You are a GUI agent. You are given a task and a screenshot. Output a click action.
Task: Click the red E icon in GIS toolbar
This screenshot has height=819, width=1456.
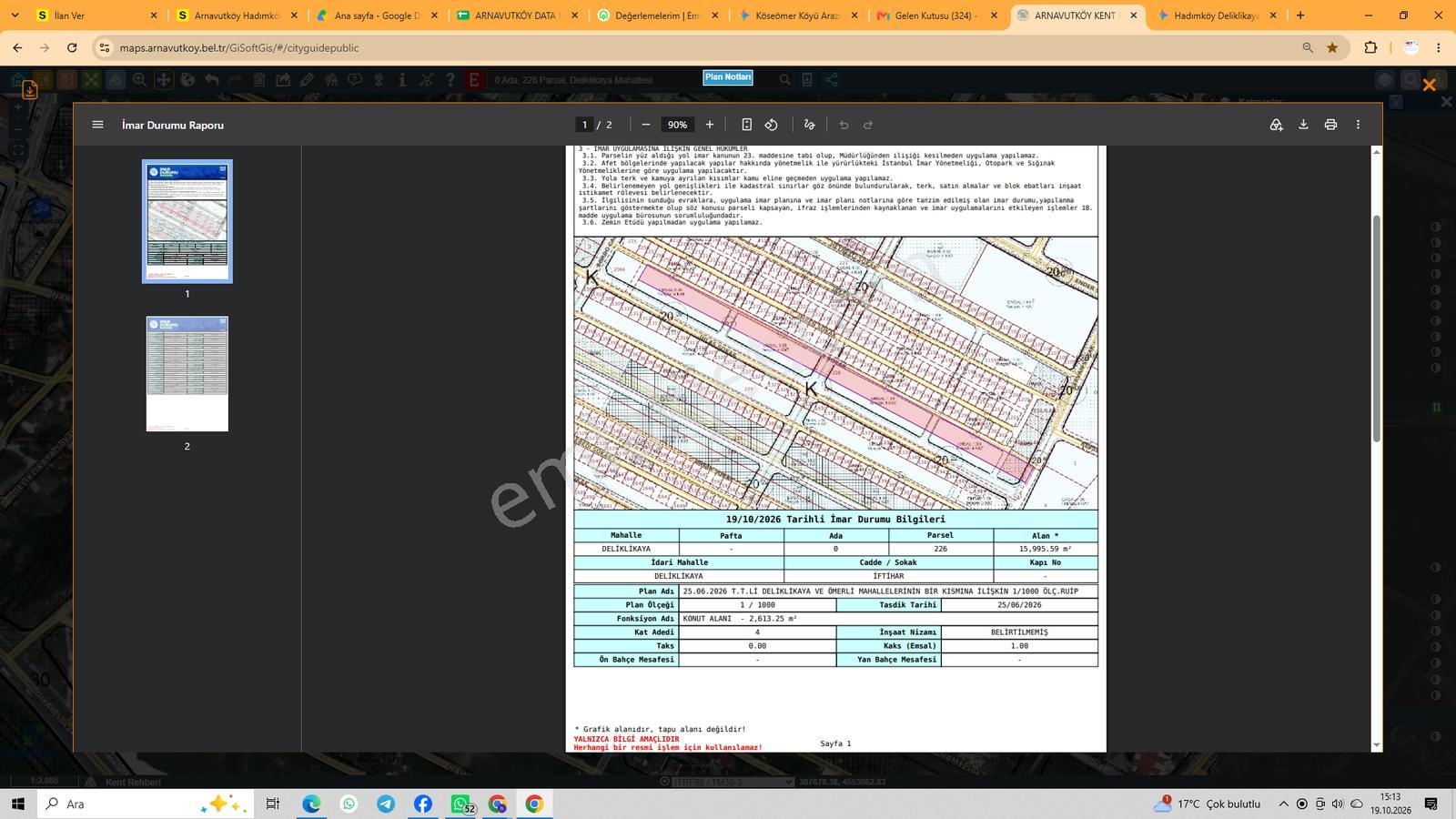coord(473,80)
